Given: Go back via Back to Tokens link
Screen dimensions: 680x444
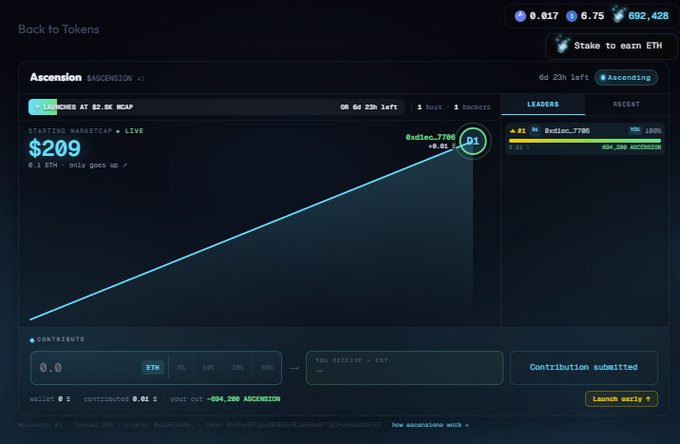Looking at the screenshot, I should coord(59,29).
